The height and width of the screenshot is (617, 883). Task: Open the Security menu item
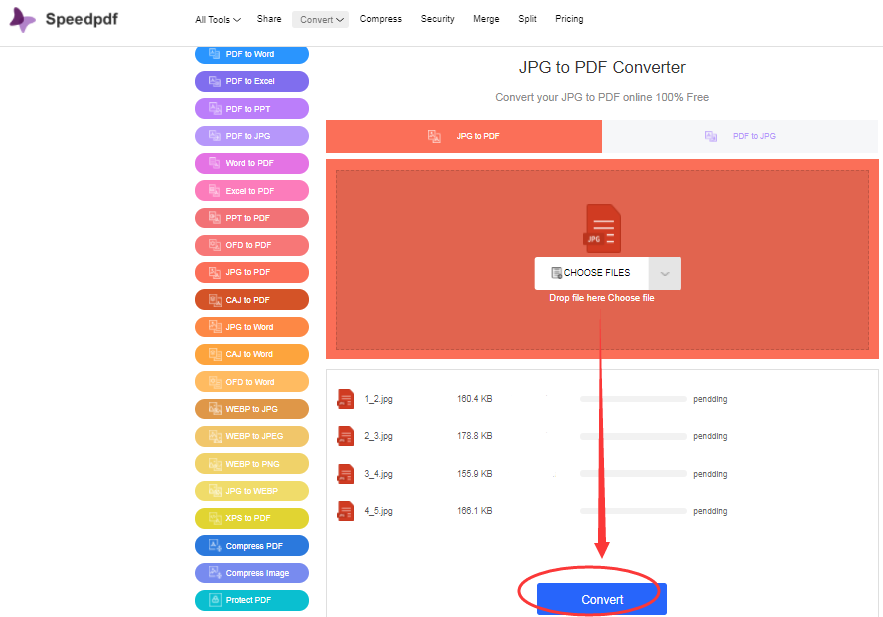(x=438, y=19)
